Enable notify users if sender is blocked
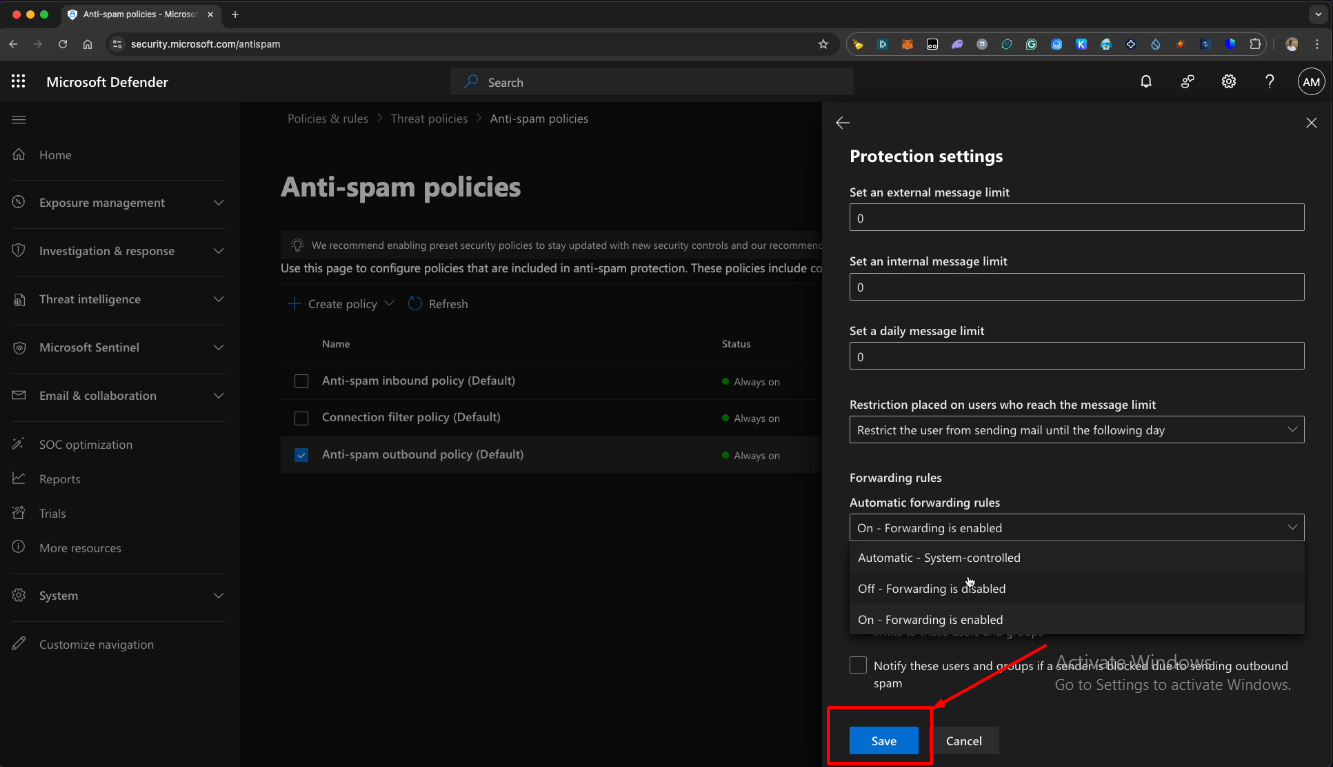 coord(858,666)
